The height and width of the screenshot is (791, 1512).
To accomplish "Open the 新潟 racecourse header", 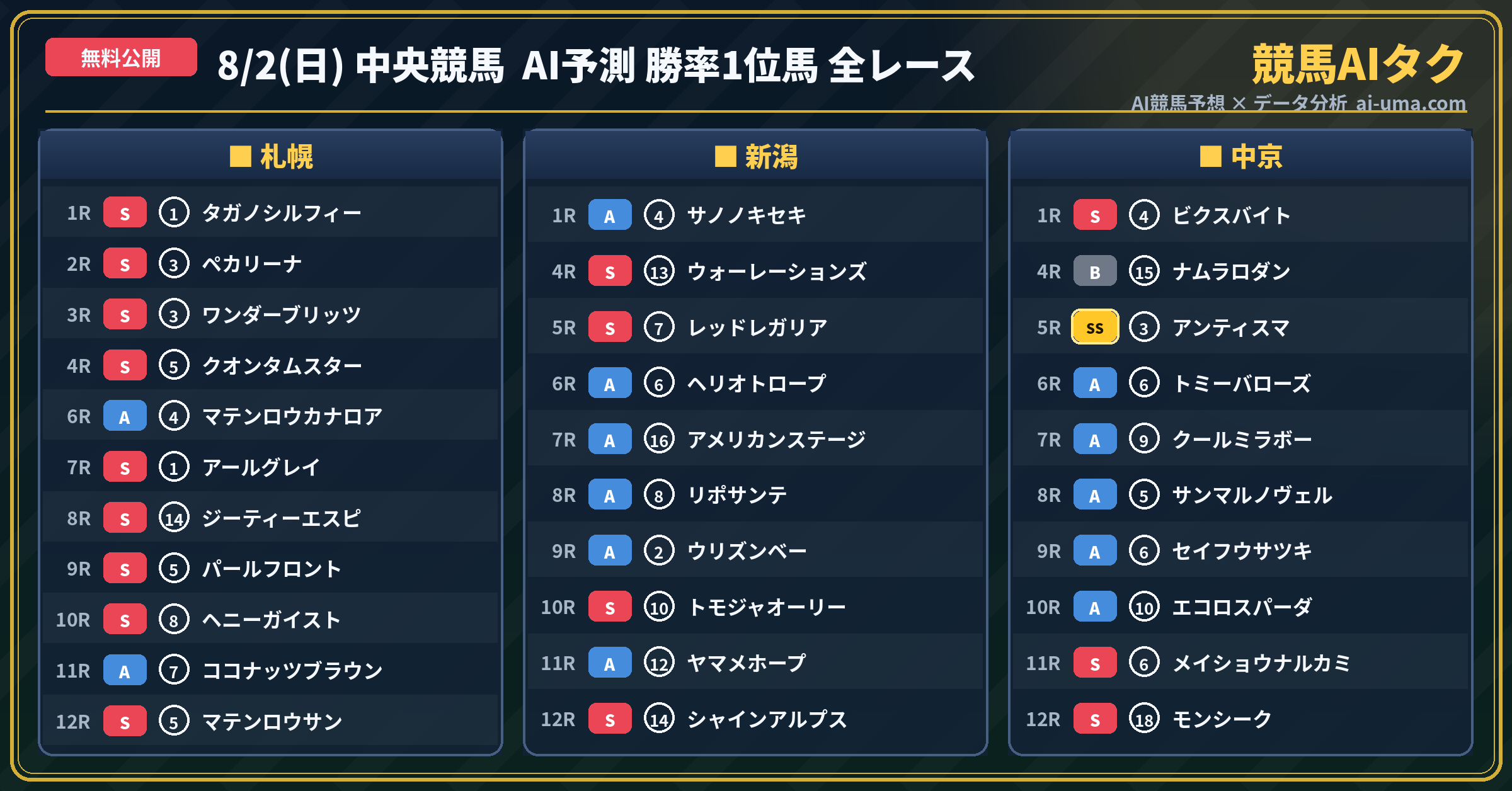I will pos(755,156).
